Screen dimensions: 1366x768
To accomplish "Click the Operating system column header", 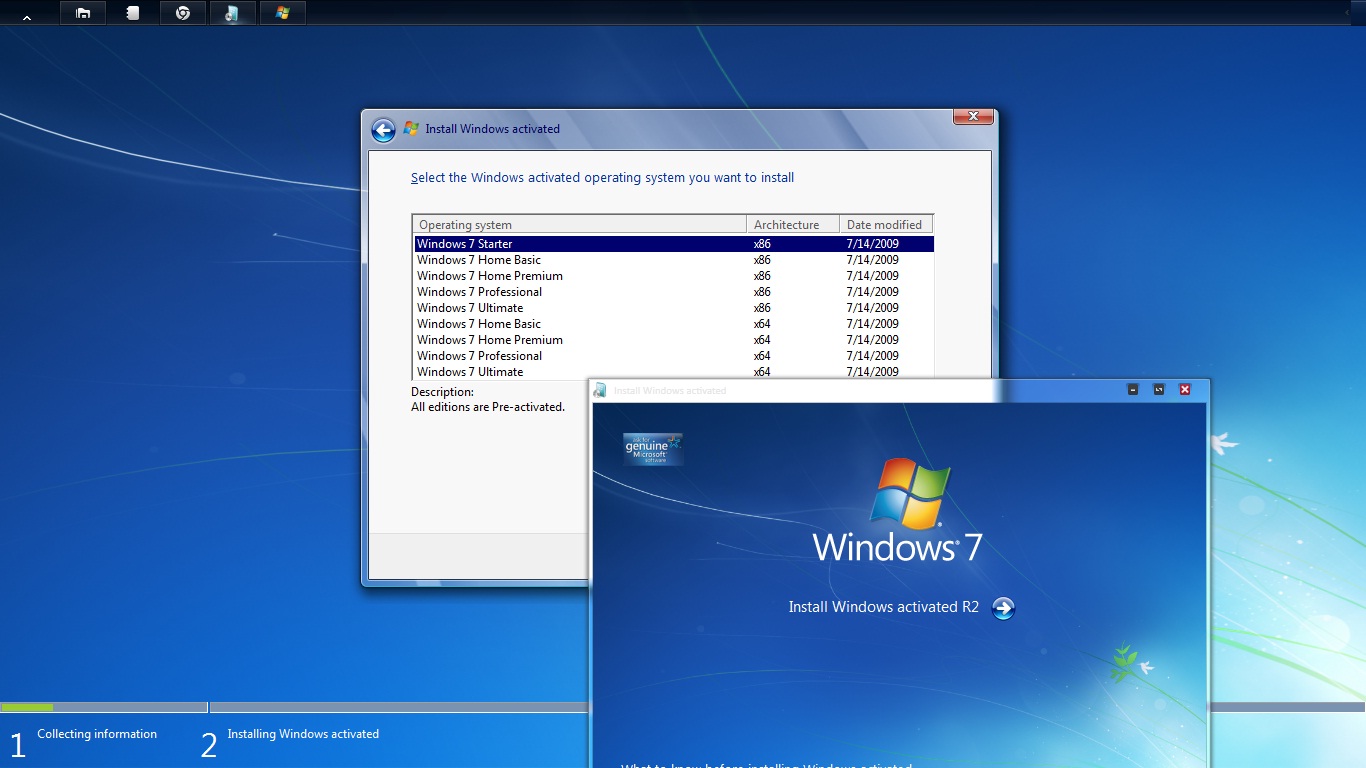I will tap(465, 223).
